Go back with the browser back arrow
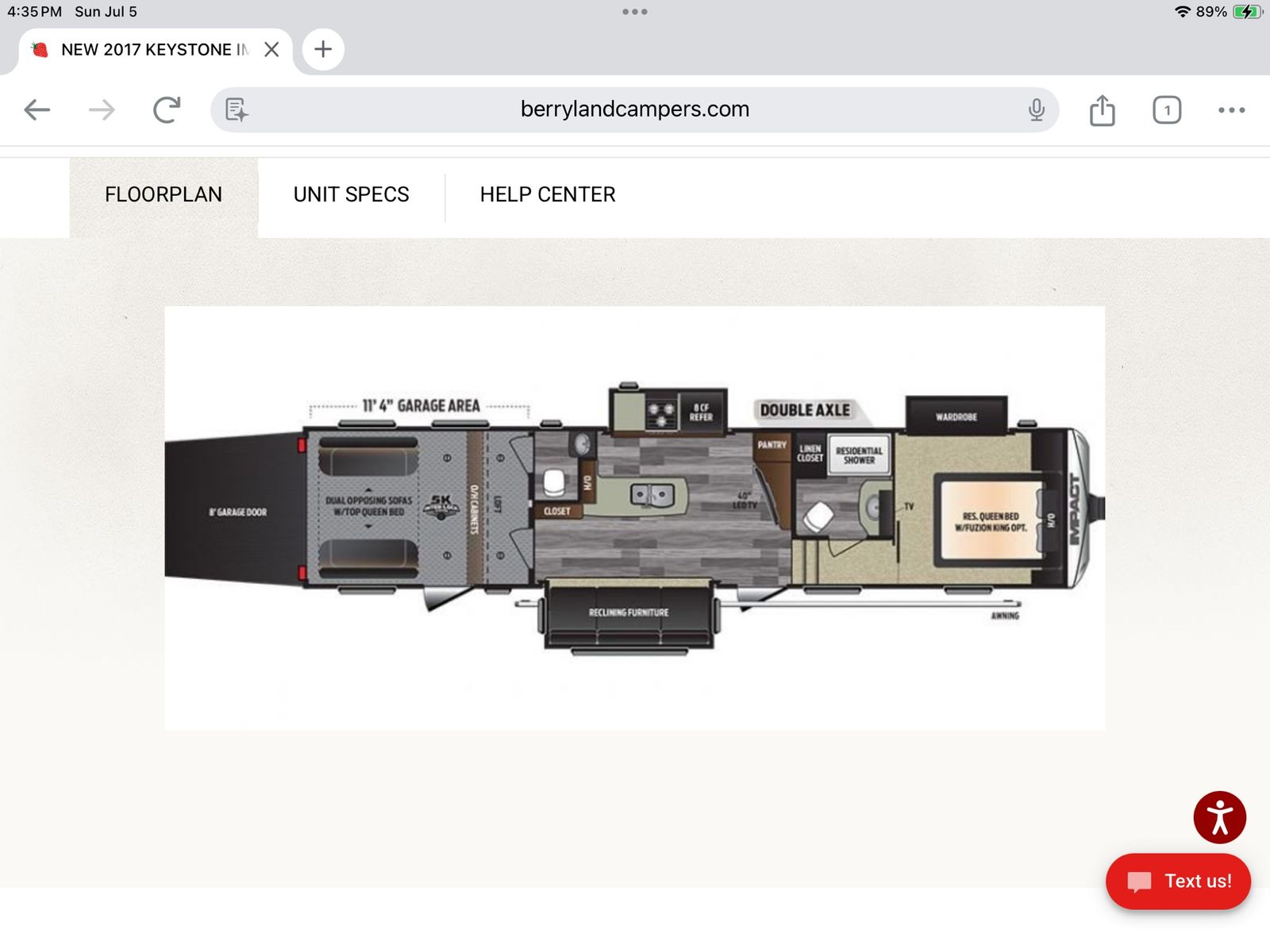The height and width of the screenshot is (952, 1270). 37,109
